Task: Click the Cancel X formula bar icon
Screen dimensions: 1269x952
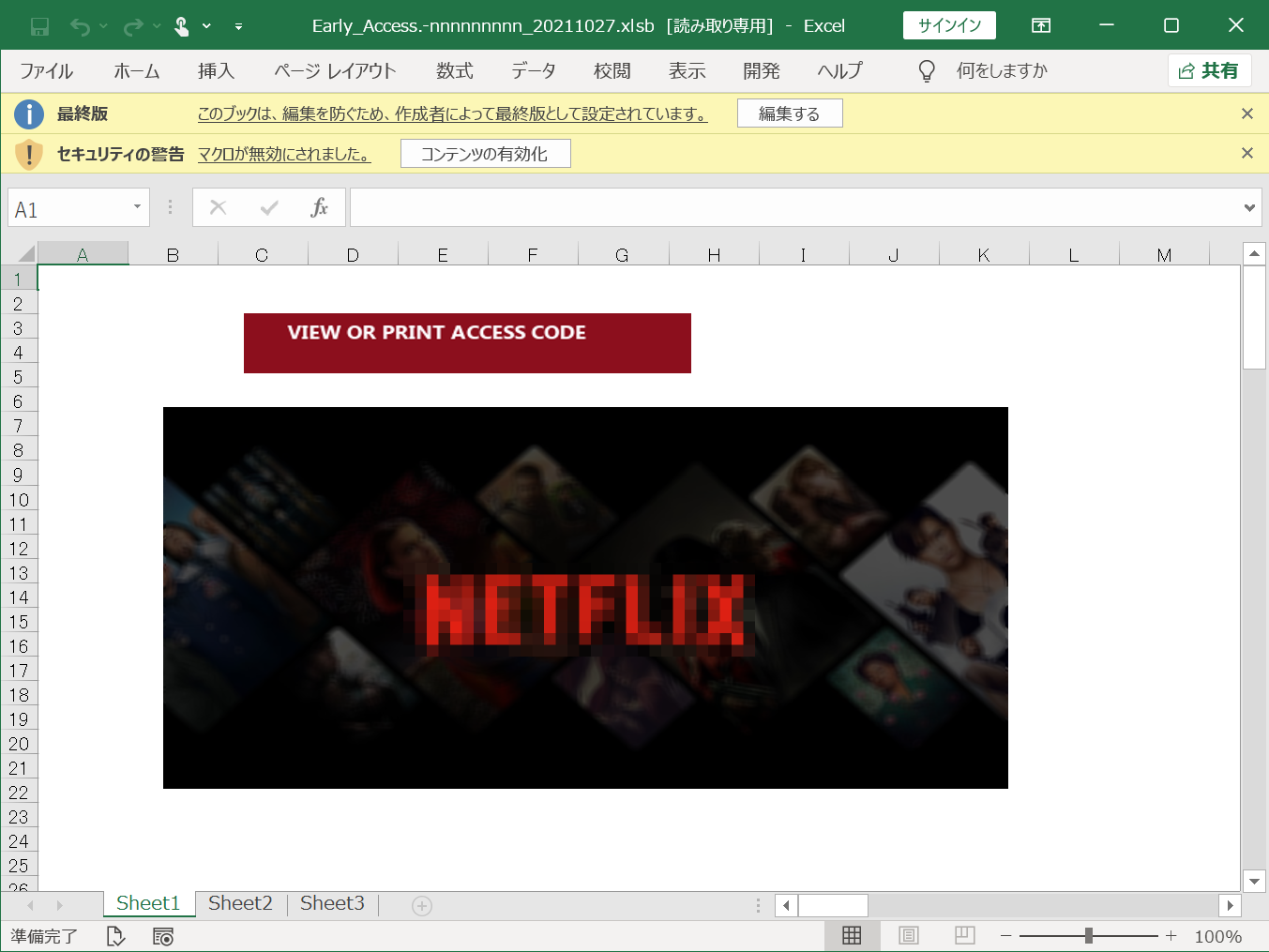Action: [x=218, y=207]
